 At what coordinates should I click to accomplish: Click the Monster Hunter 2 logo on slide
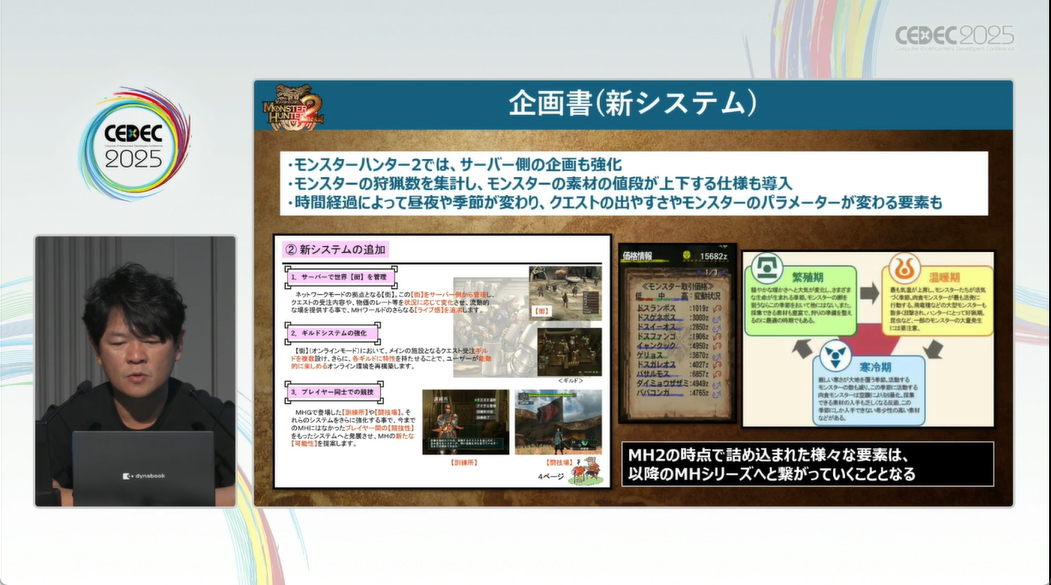point(293,106)
